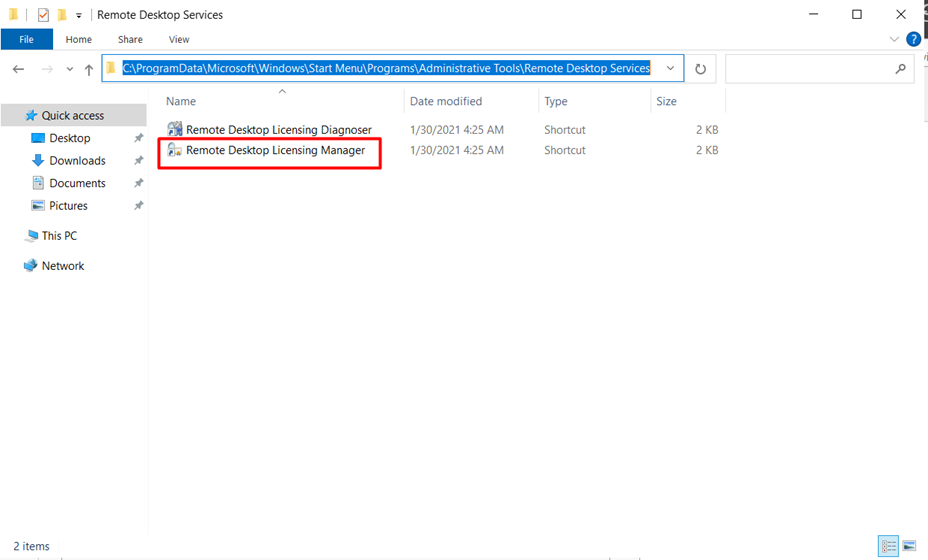Select Quick access in the navigation pane
928x560 pixels.
pos(73,115)
